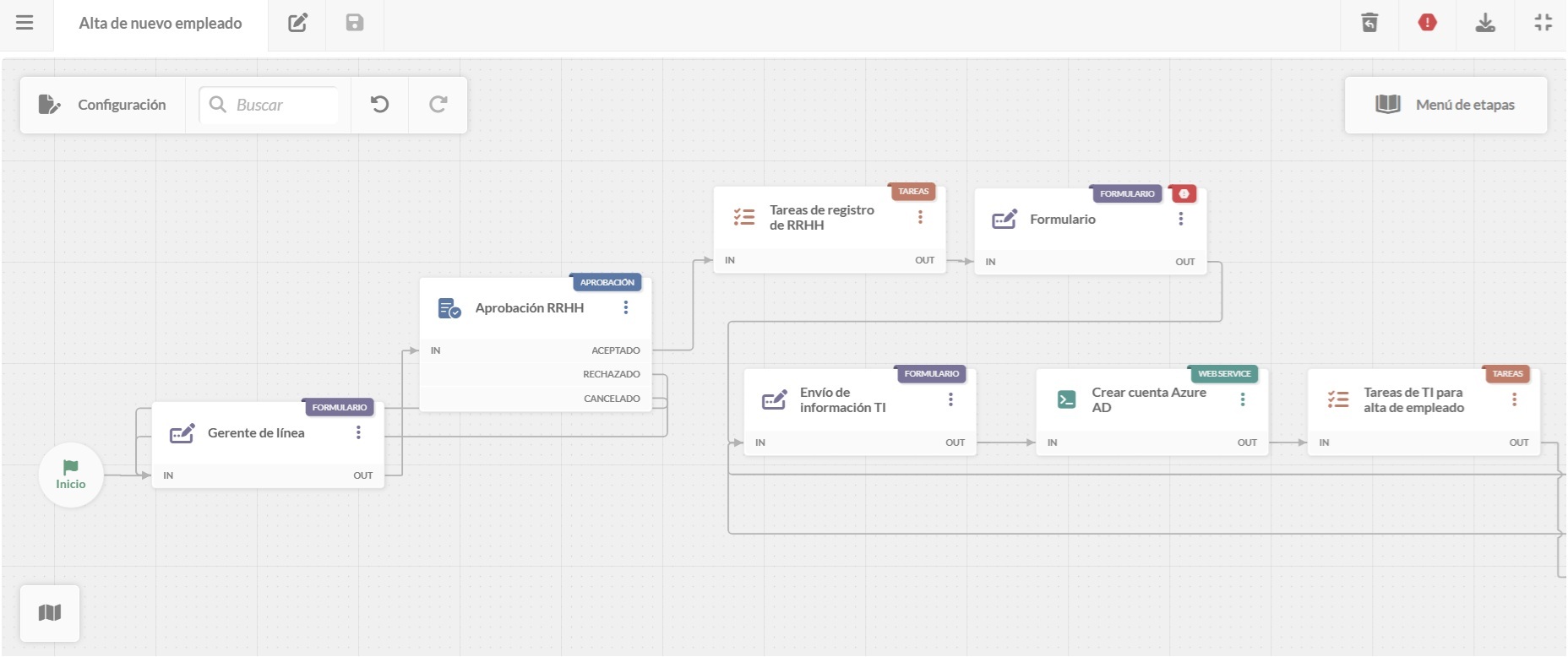Open the Configuración button
This screenshot has width=1568, height=657.
point(102,105)
